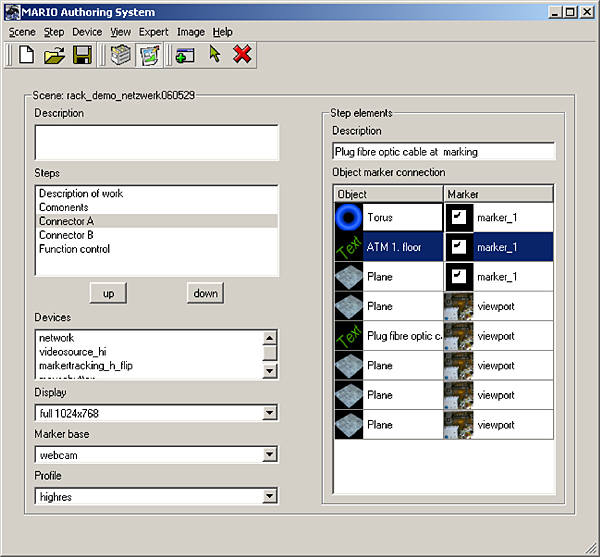600x557 pixels.
Task: Click the Devices list scroll-up arrow
Action: pyautogui.click(x=269, y=338)
